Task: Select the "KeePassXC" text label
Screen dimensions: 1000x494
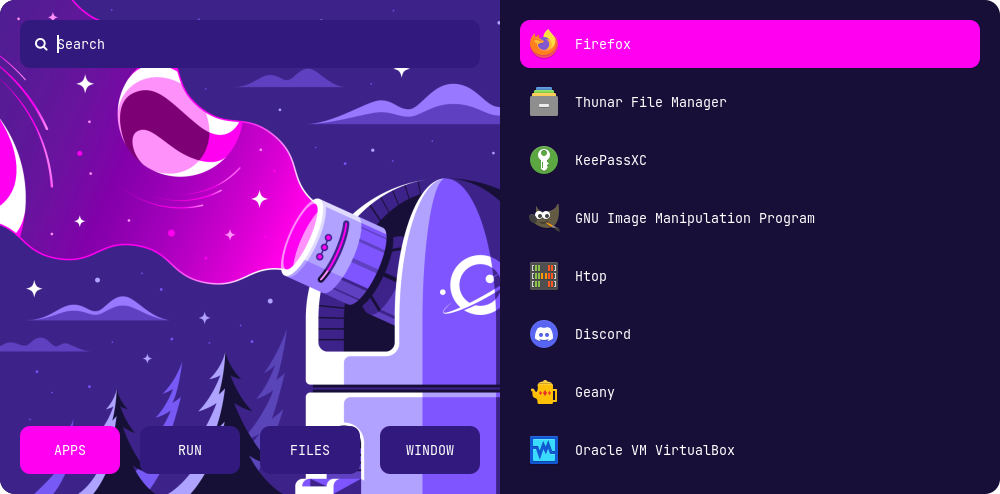Action: (610, 160)
